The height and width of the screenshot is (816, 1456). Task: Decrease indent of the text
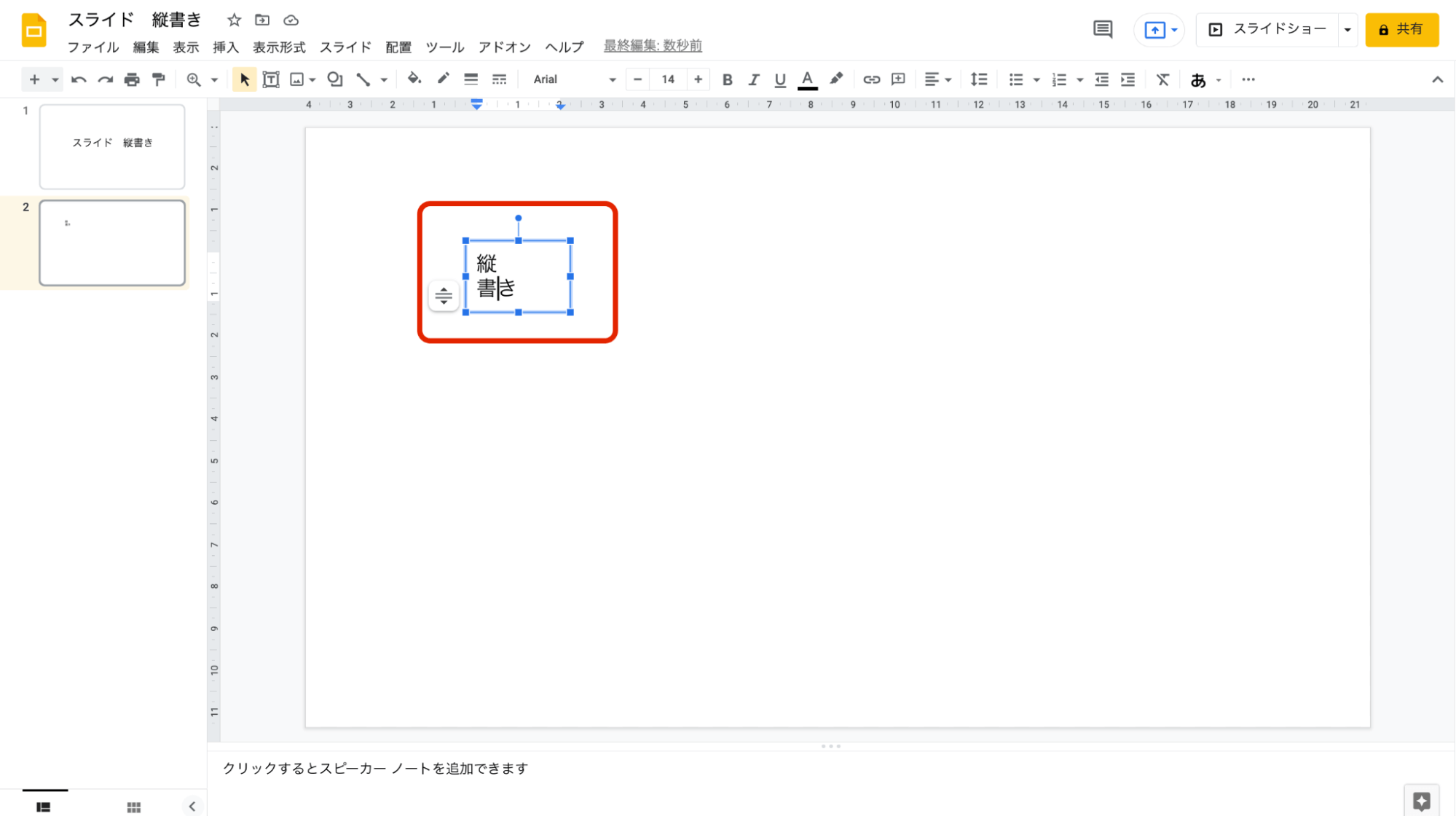click(1101, 79)
